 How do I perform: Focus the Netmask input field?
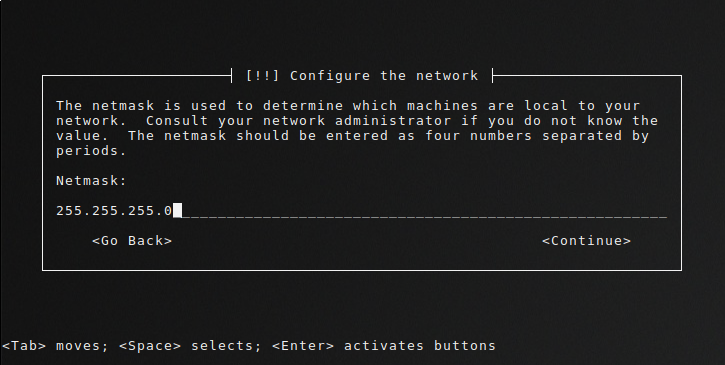(x=362, y=211)
